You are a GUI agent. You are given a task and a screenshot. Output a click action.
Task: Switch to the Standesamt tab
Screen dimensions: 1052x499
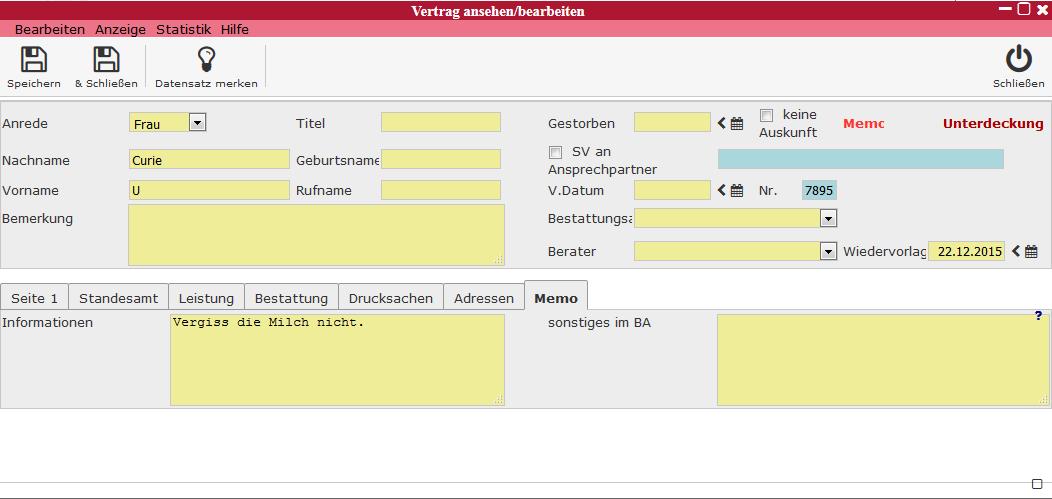click(x=118, y=298)
